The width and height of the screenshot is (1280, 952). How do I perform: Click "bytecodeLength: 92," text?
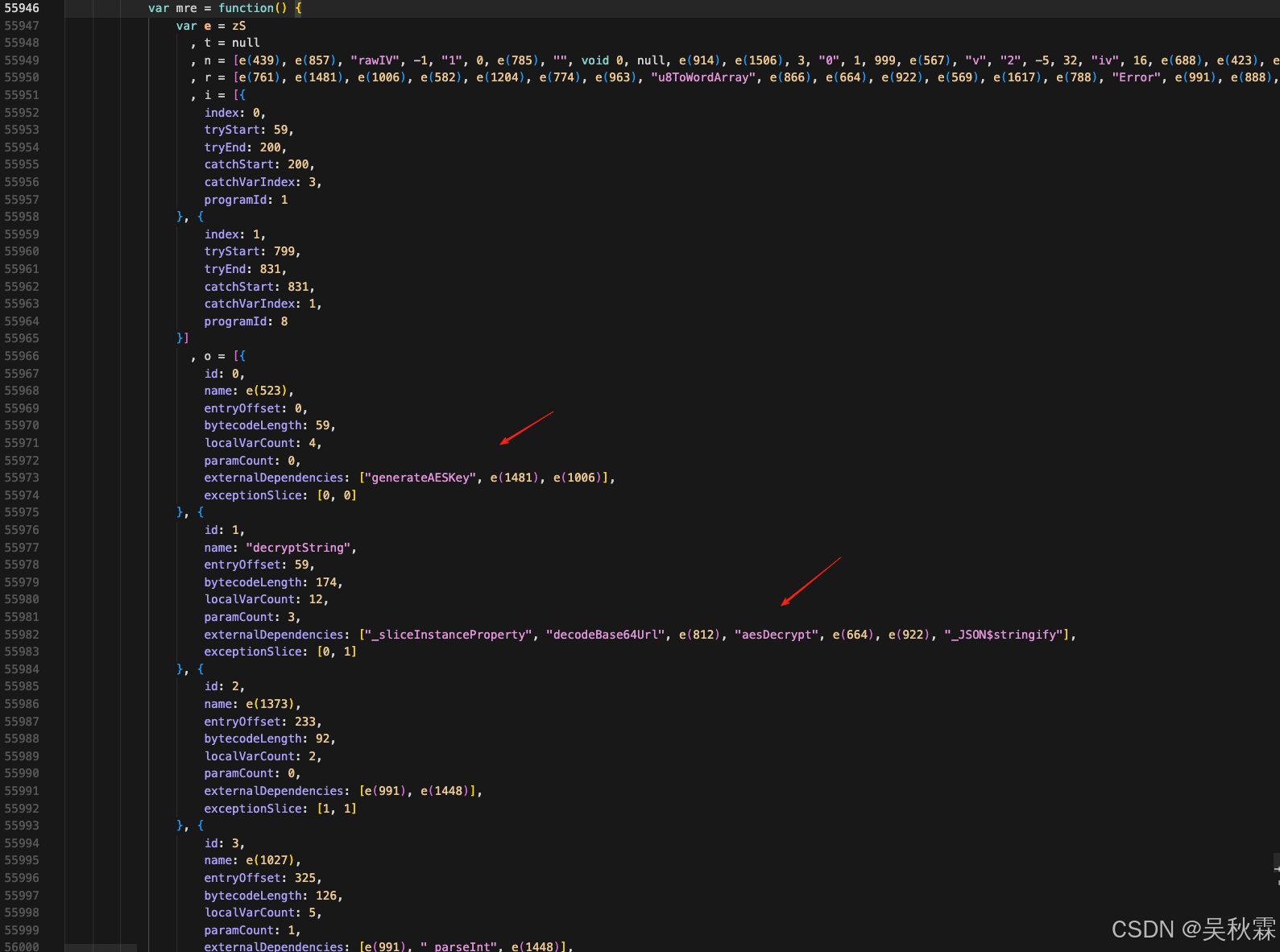270,739
